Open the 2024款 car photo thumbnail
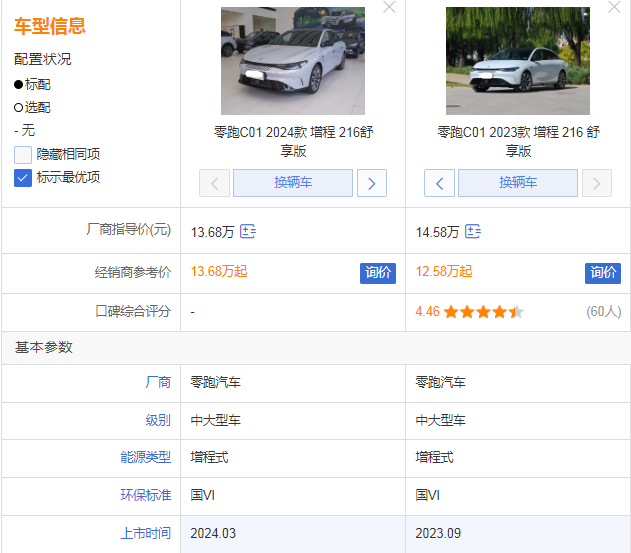This screenshot has width=631, height=553. 293,61
